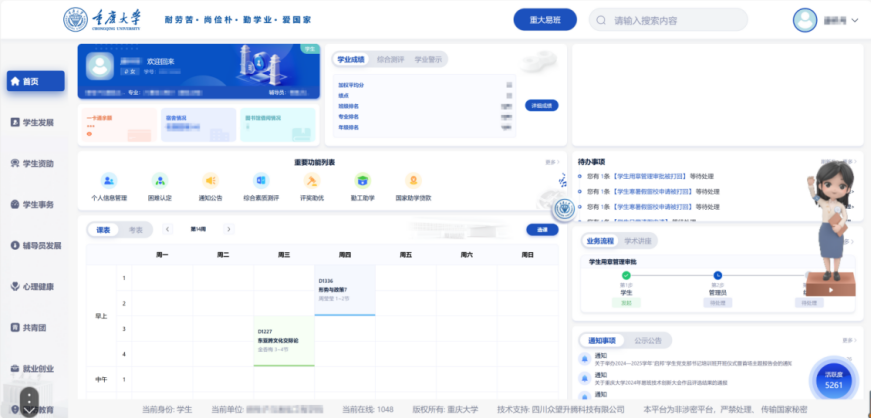
Task: Switch schedule toggle to 考表
Action: (134, 230)
